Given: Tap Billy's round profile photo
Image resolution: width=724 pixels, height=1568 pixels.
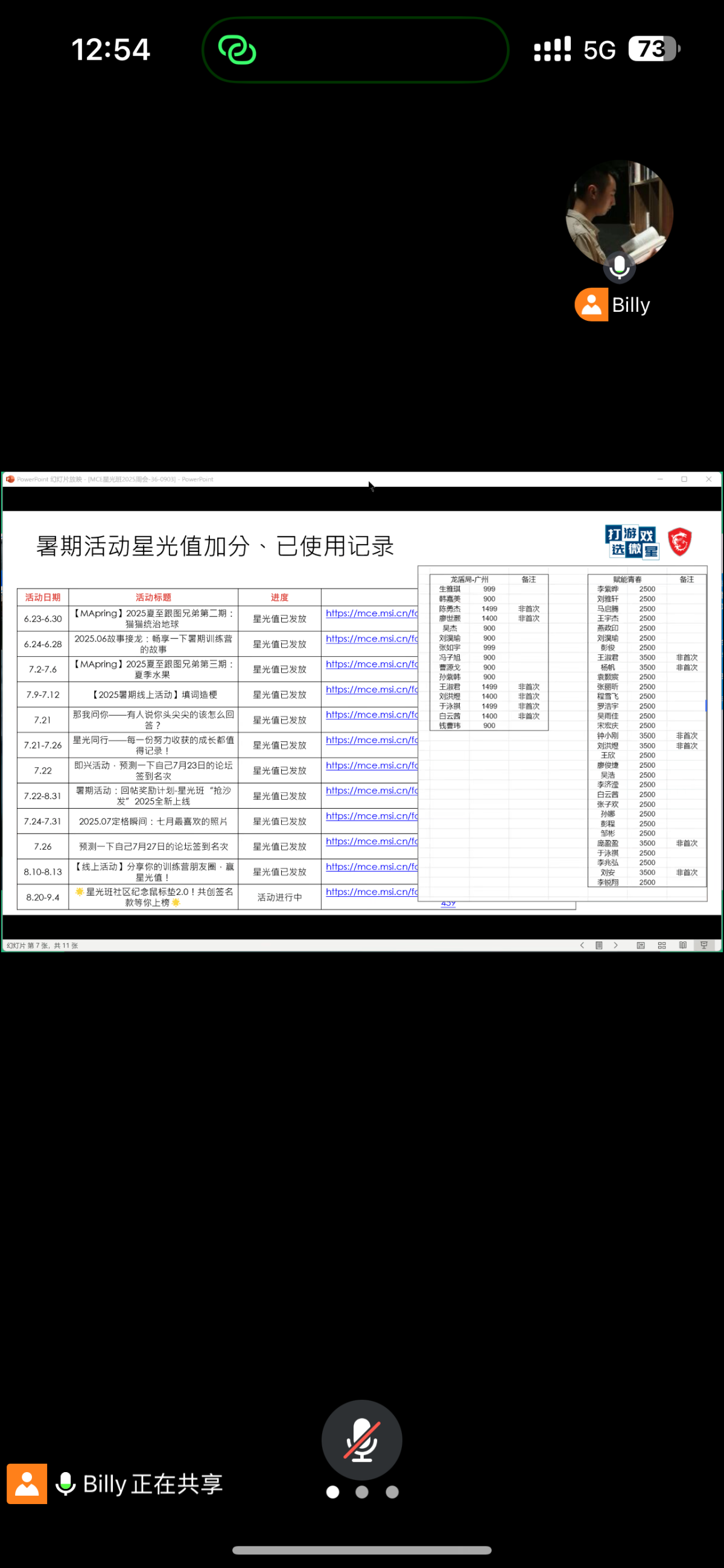Looking at the screenshot, I should 619,212.
